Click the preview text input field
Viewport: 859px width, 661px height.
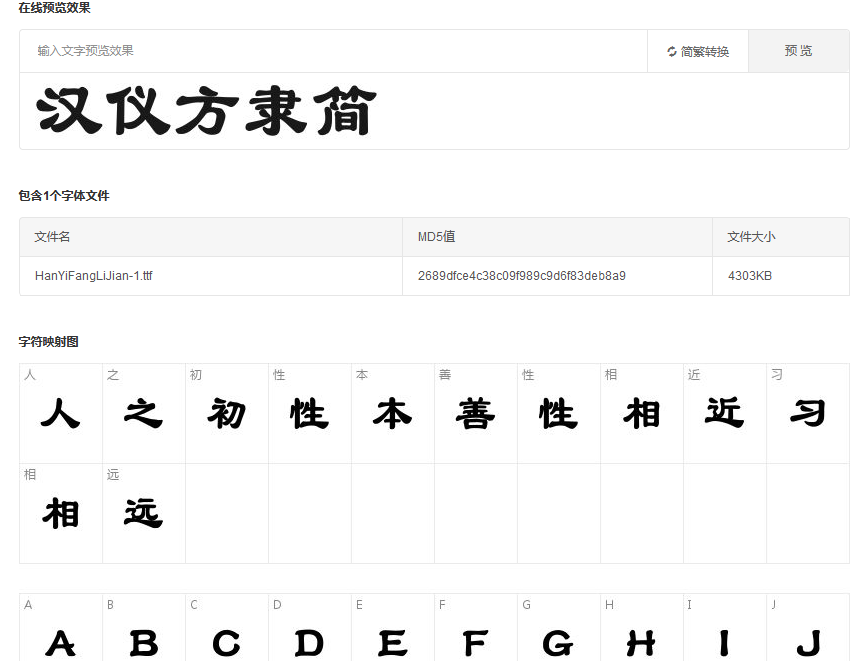coord(334,51)
